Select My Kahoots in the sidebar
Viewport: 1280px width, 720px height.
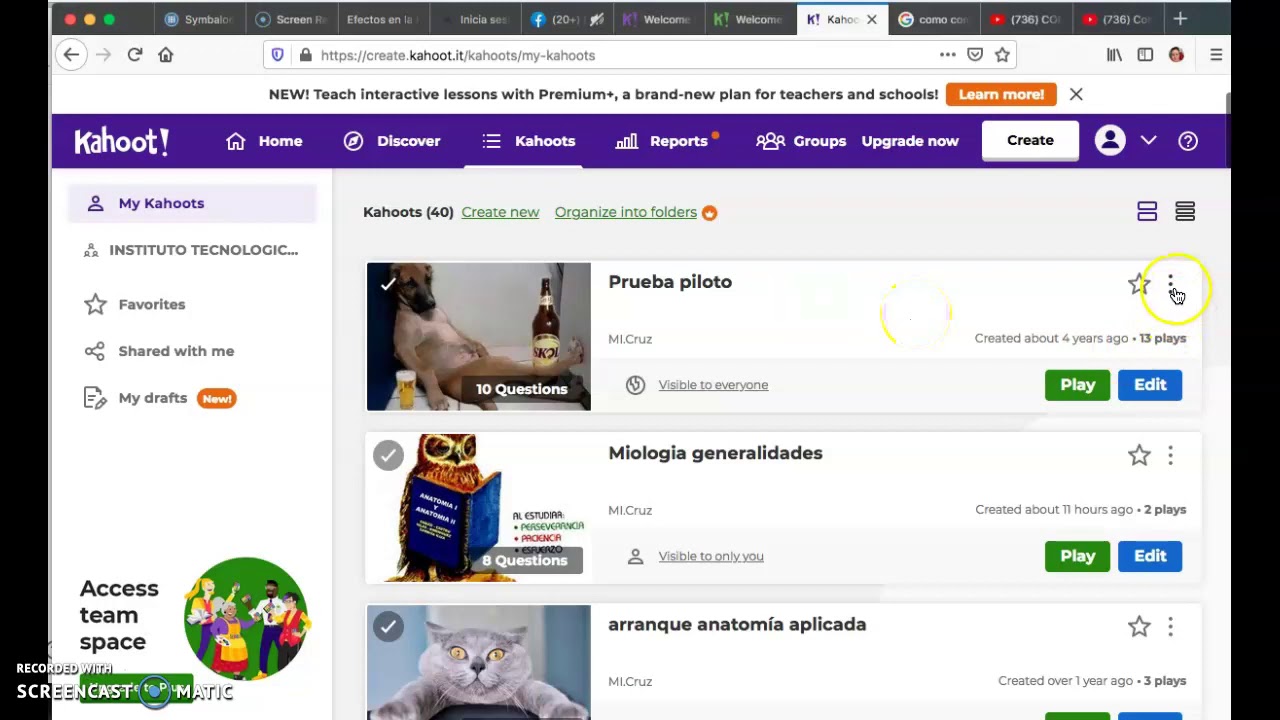192,203
